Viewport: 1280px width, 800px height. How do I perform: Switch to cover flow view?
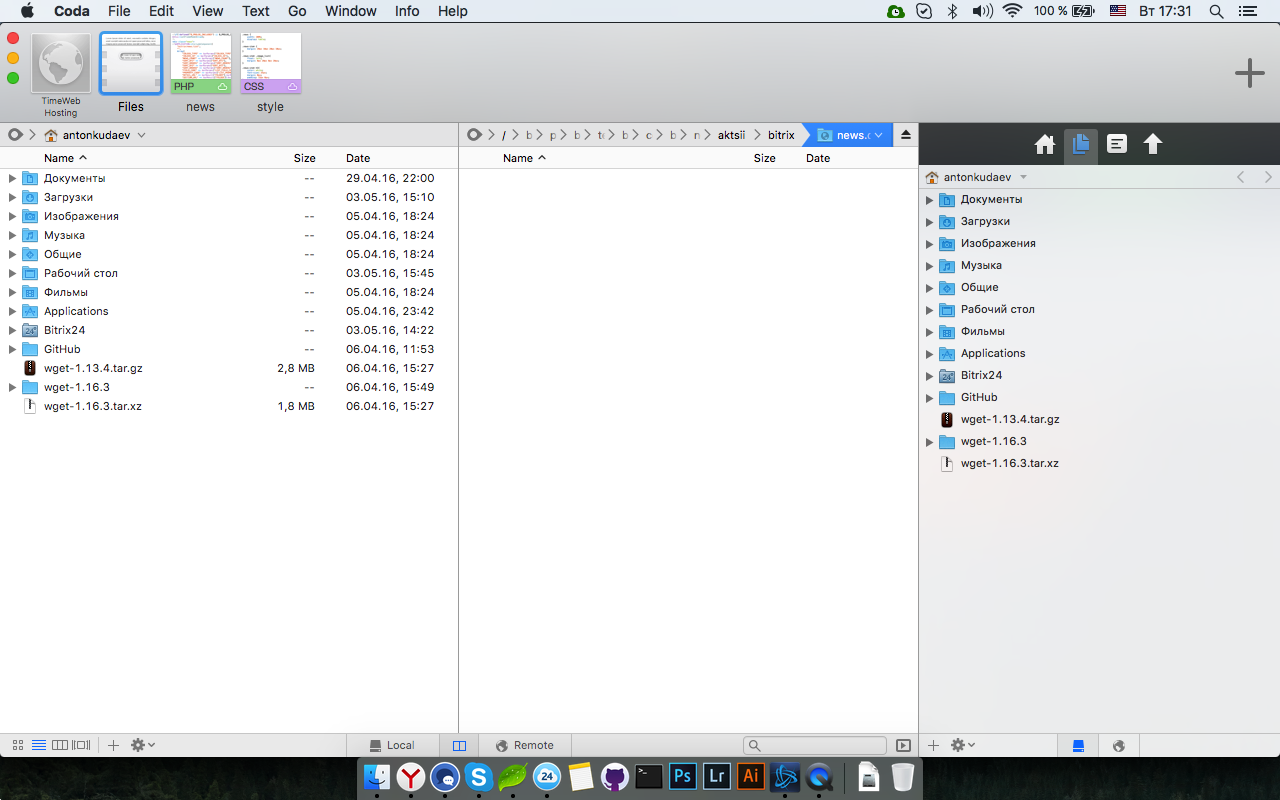pos(82,745)
